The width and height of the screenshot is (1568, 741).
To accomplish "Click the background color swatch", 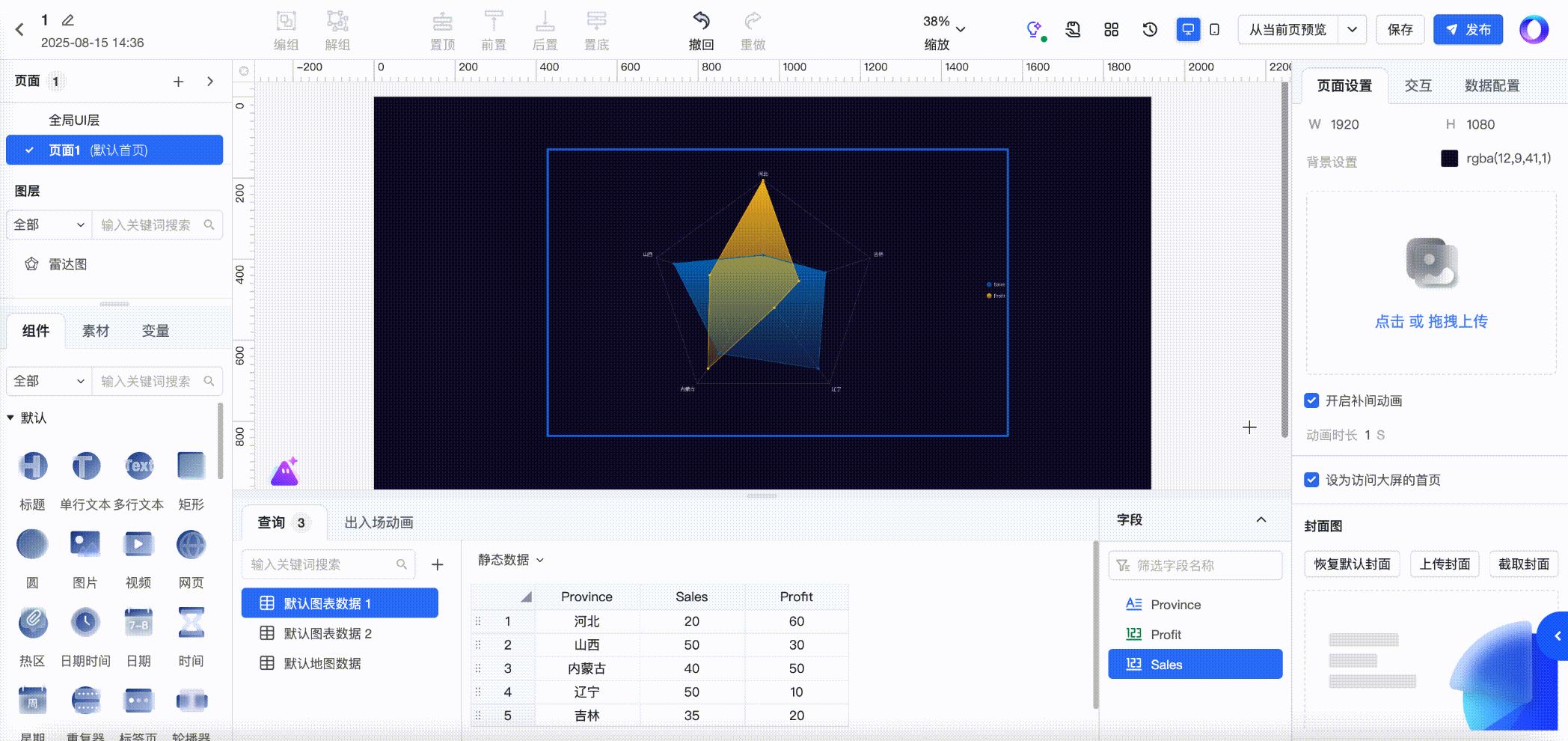I will coord(1449,159).
